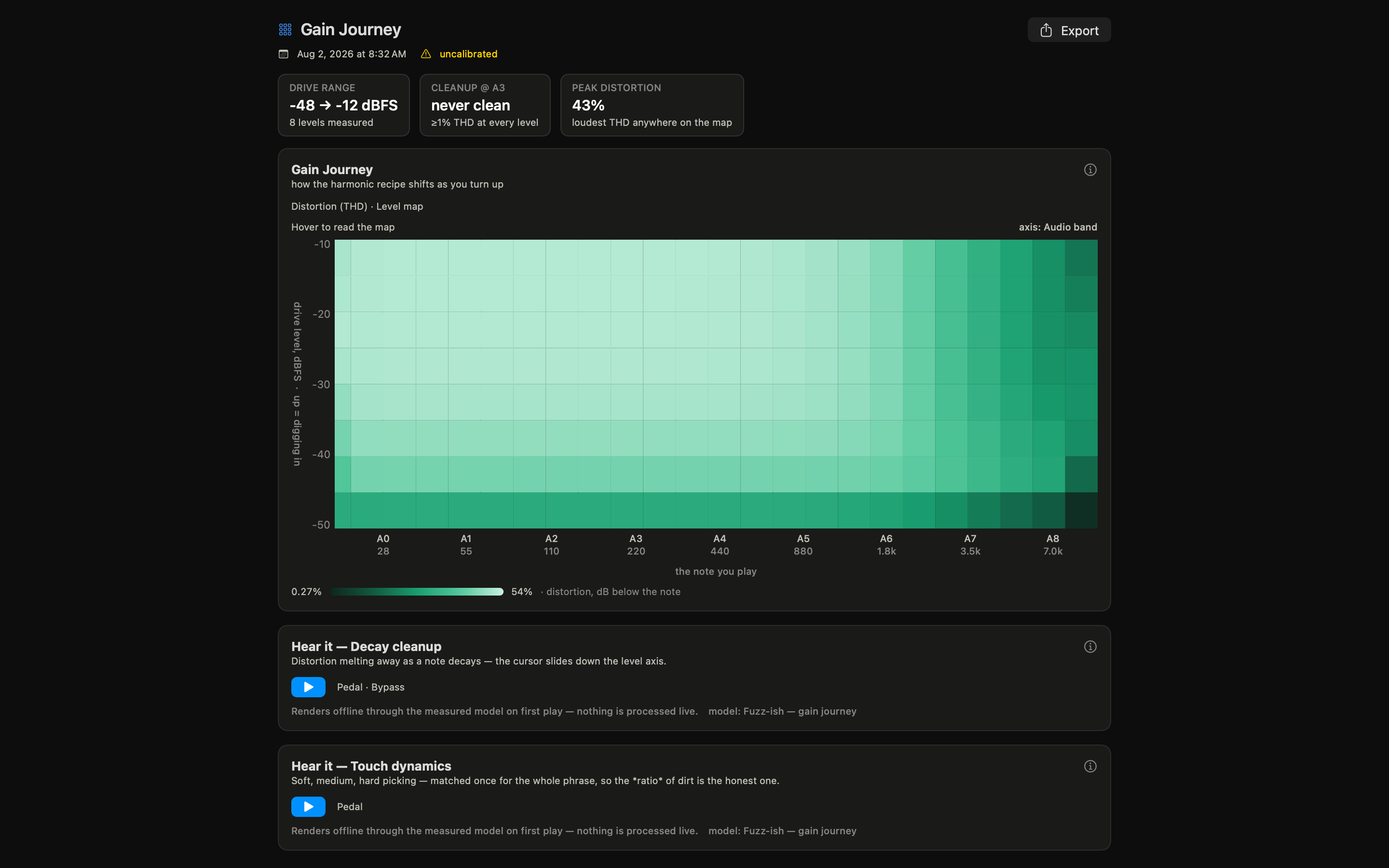Image resolution: width=1389 pixels, height=868 pixels.
Task: Click the calendar icon next to the date
Action: click(284, 54)
